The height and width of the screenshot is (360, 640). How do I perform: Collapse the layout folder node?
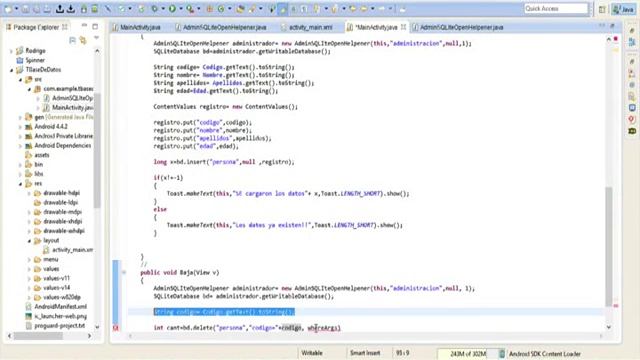[x=29, y=241]
